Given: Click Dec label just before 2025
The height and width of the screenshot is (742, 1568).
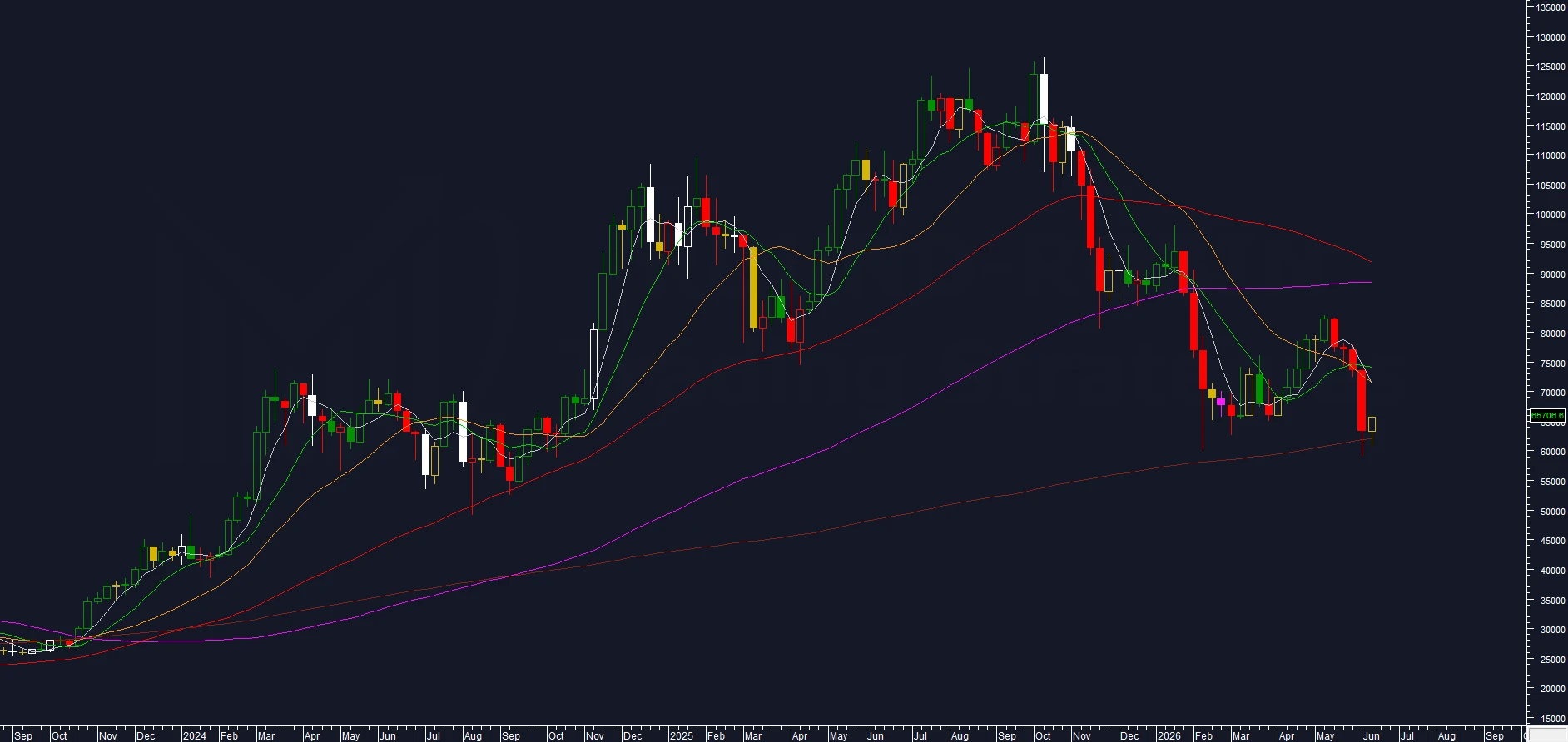Looking at the screenshot, I should click(x=633, y=735).
